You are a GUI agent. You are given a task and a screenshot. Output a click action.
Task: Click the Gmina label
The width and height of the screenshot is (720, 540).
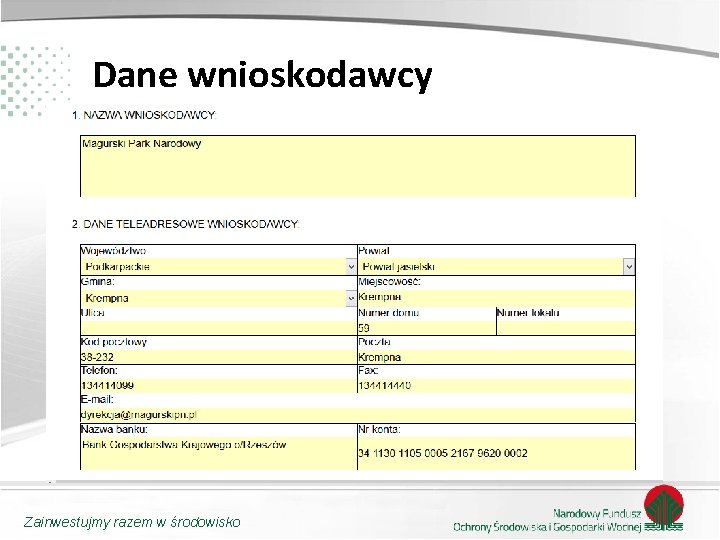click(x=97, y=281)
